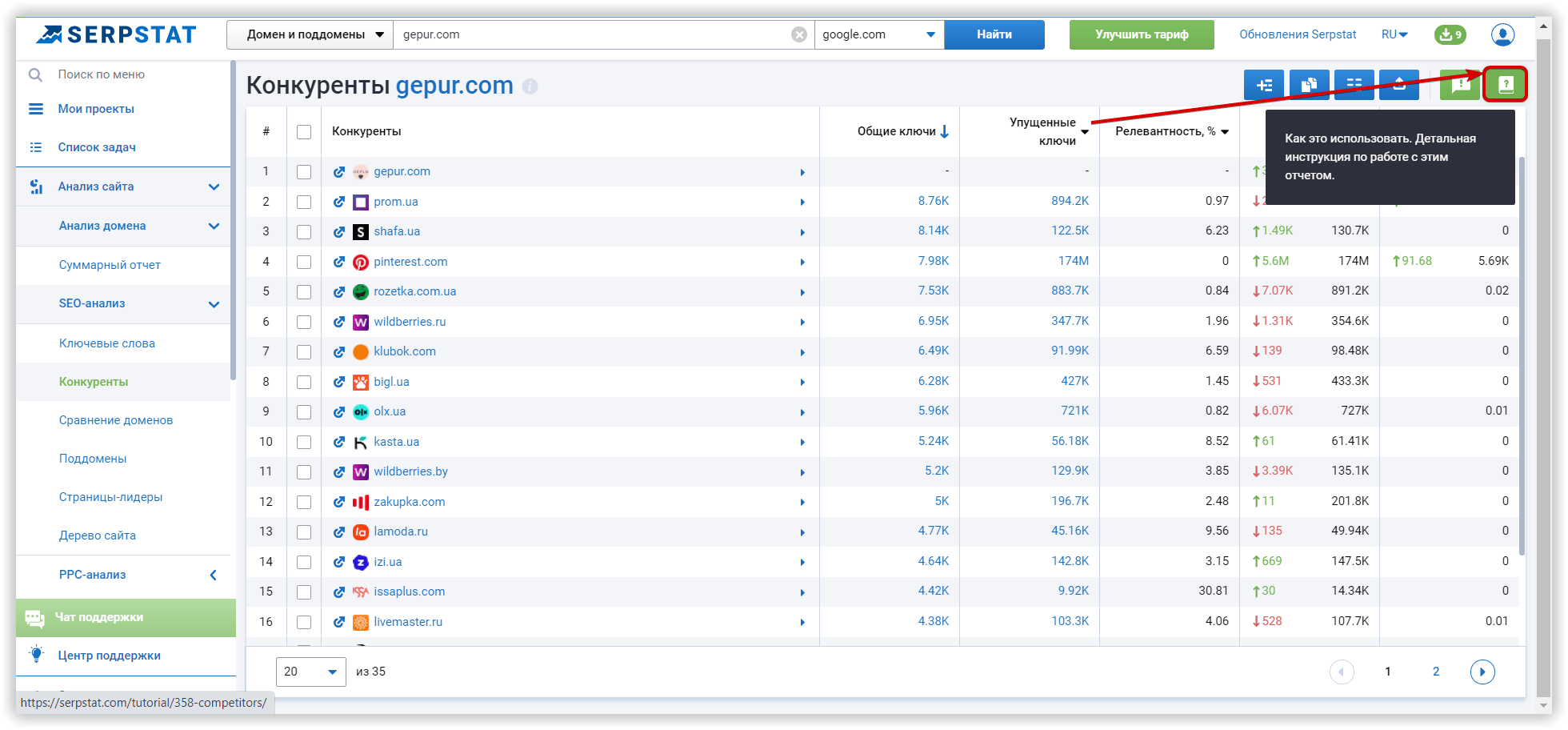
Task: Open the downloads icon showing 9
Action: (x=1450, y=34)
